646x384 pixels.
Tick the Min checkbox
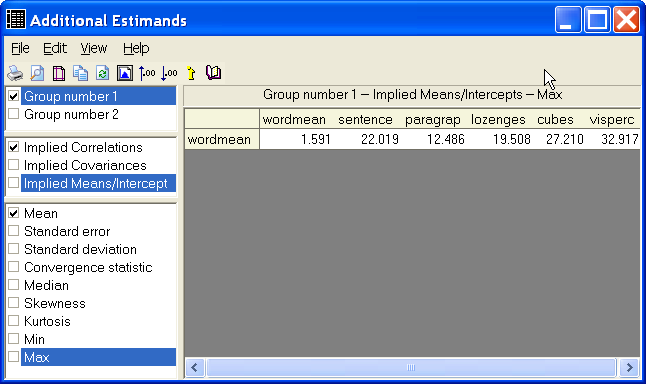(x=14, y=339)
